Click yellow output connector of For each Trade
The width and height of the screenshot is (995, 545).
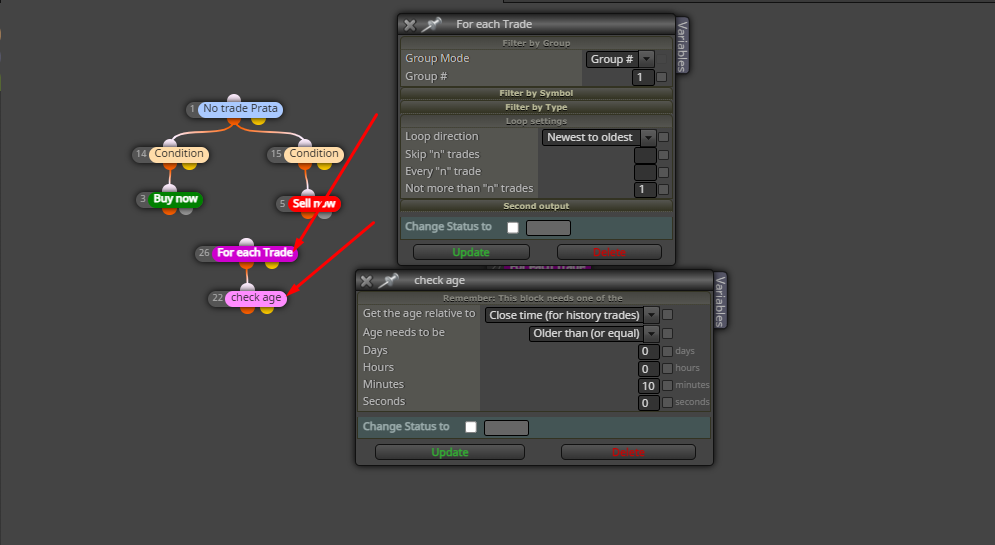pos(272,263)
